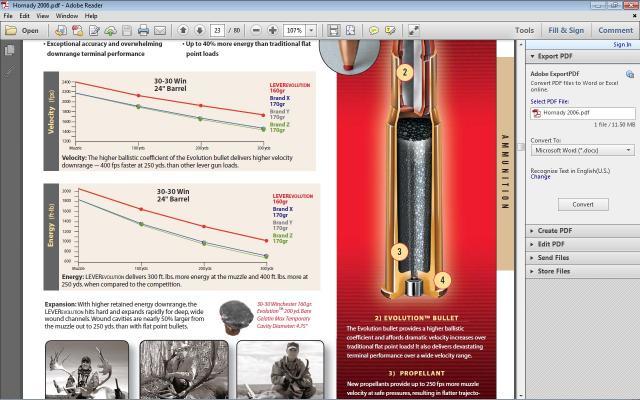This screenshot has height=400, width=640.
Task: Open the Window menu
Action: (x=67, y=16)
